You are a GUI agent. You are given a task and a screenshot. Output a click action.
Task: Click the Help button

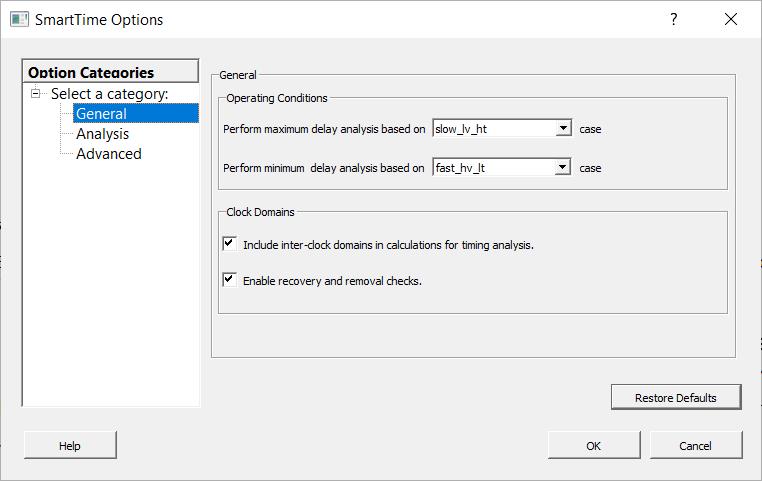70,446
